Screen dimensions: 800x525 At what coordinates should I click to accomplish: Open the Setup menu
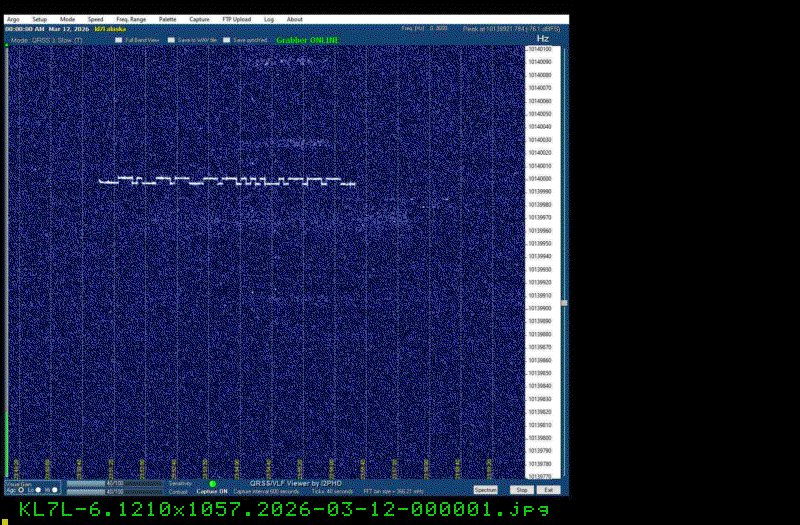[39, 19]
